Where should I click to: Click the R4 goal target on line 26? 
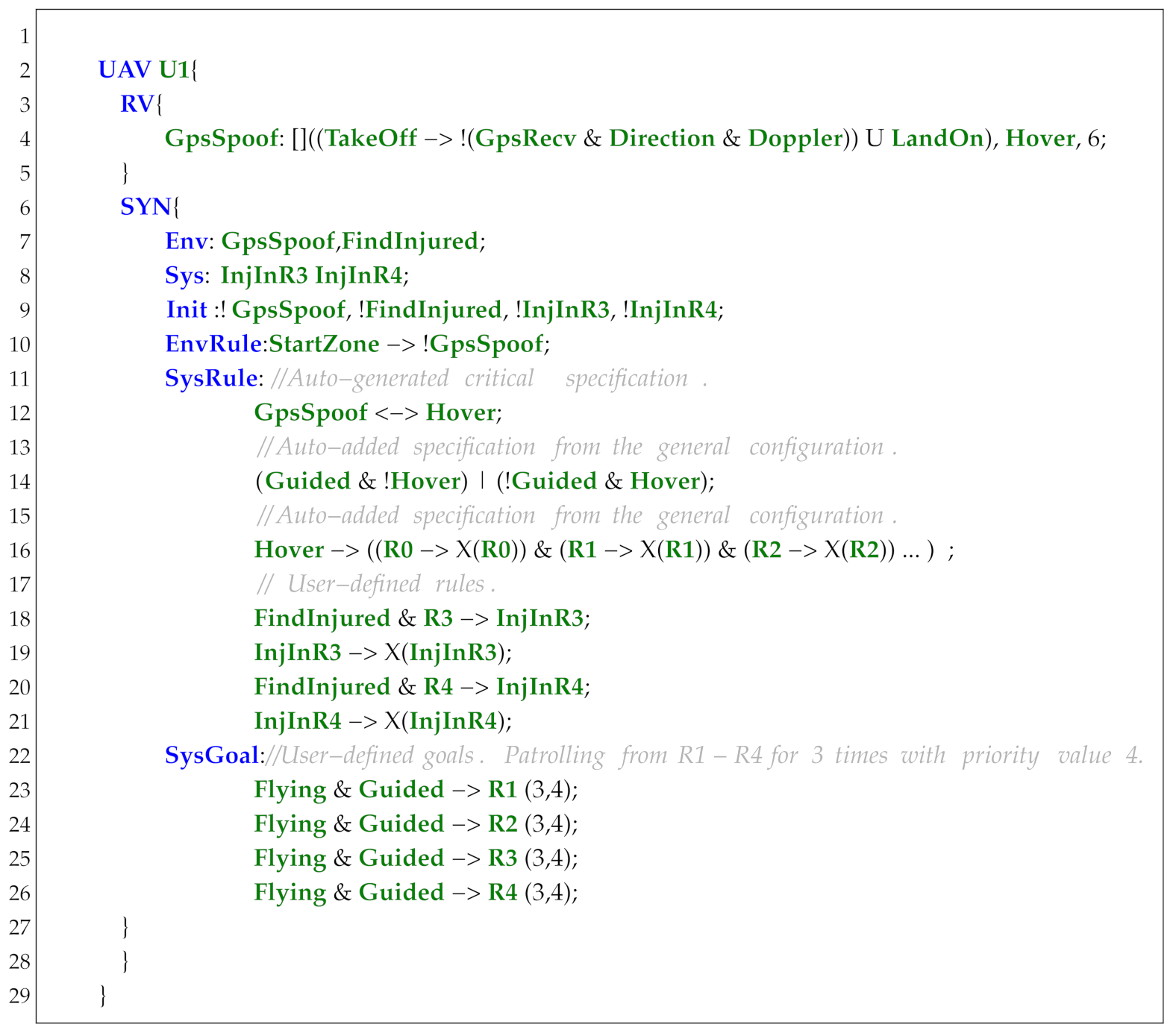(x=502, y=893)
